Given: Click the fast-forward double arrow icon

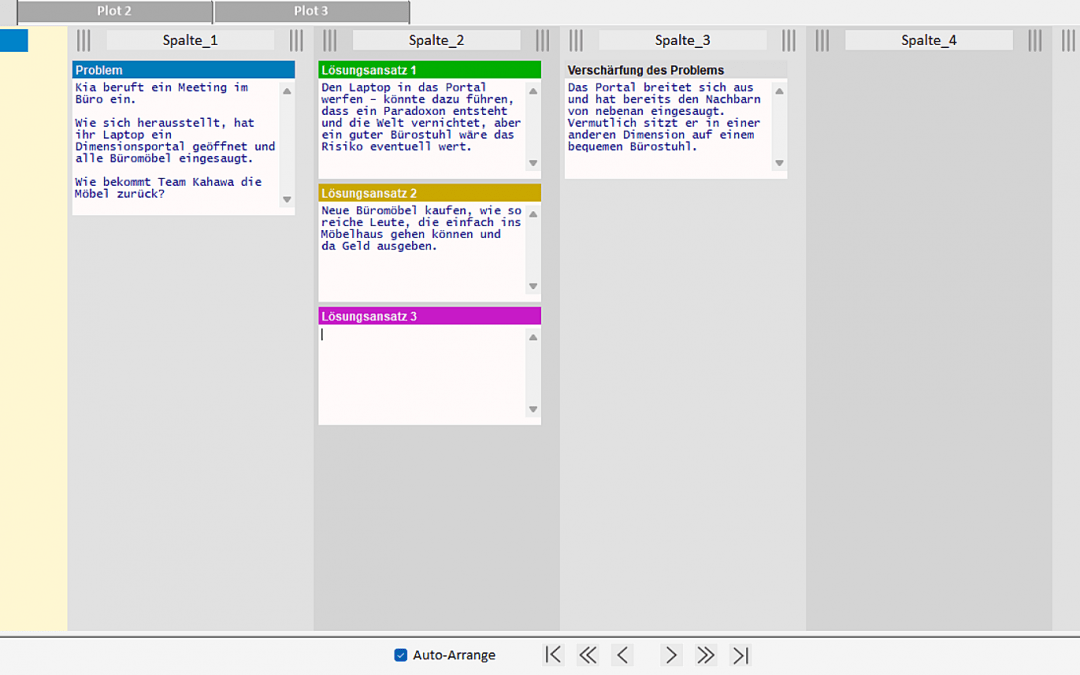Looking at the screenshot, I should (706, 655).
